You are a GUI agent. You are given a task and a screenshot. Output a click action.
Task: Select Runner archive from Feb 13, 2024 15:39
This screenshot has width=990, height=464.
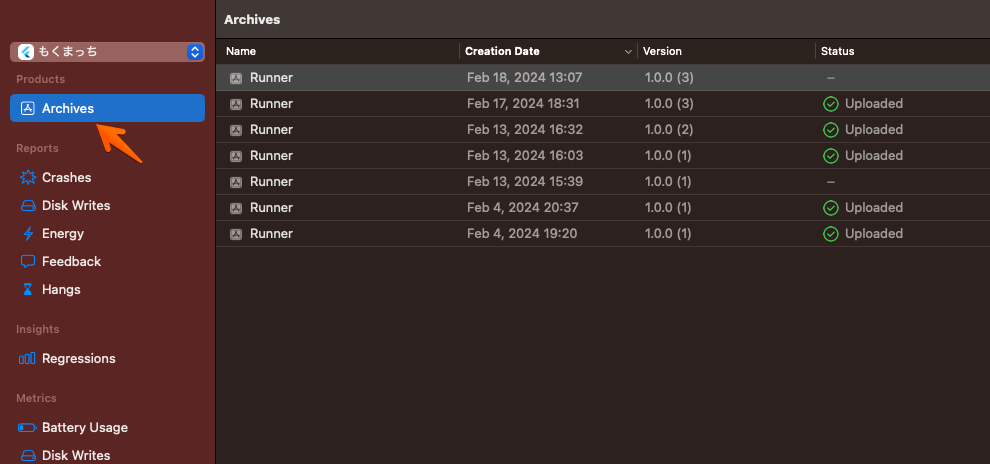tap(603, 181)
